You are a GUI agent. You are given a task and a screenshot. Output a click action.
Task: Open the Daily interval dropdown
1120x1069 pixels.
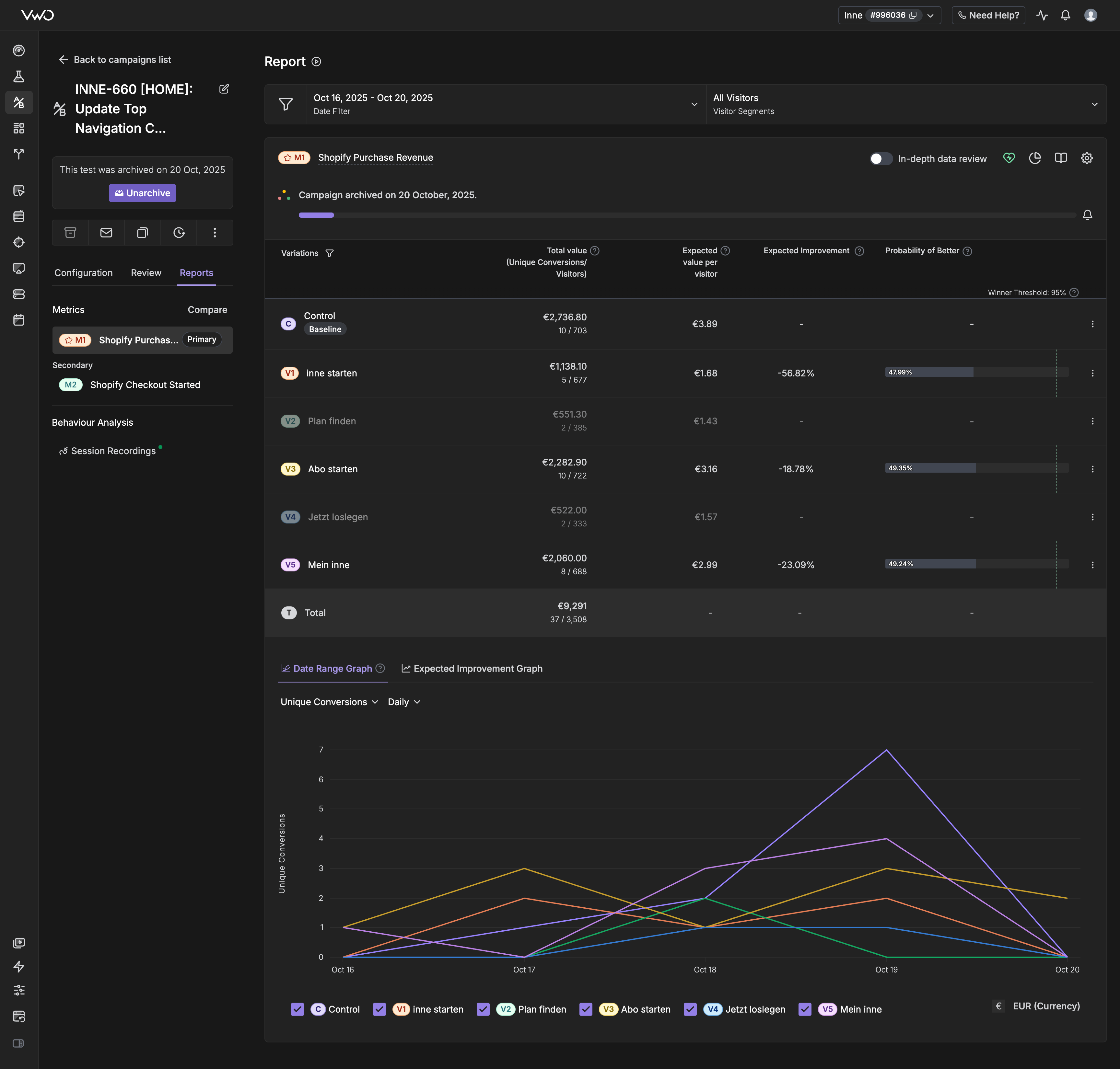pos(403,702)
